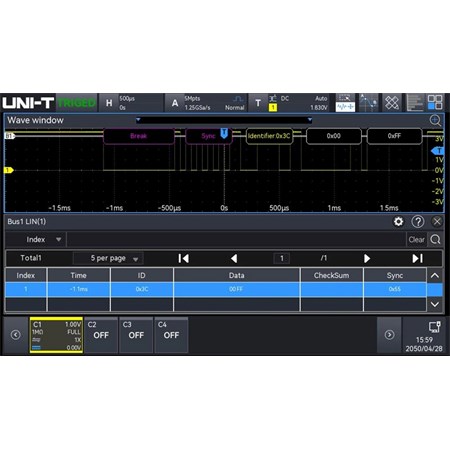Select the row 1 ID cell 0x3C
The height and width of the screenshot is (450, 450).
click(x=142, y=289)
